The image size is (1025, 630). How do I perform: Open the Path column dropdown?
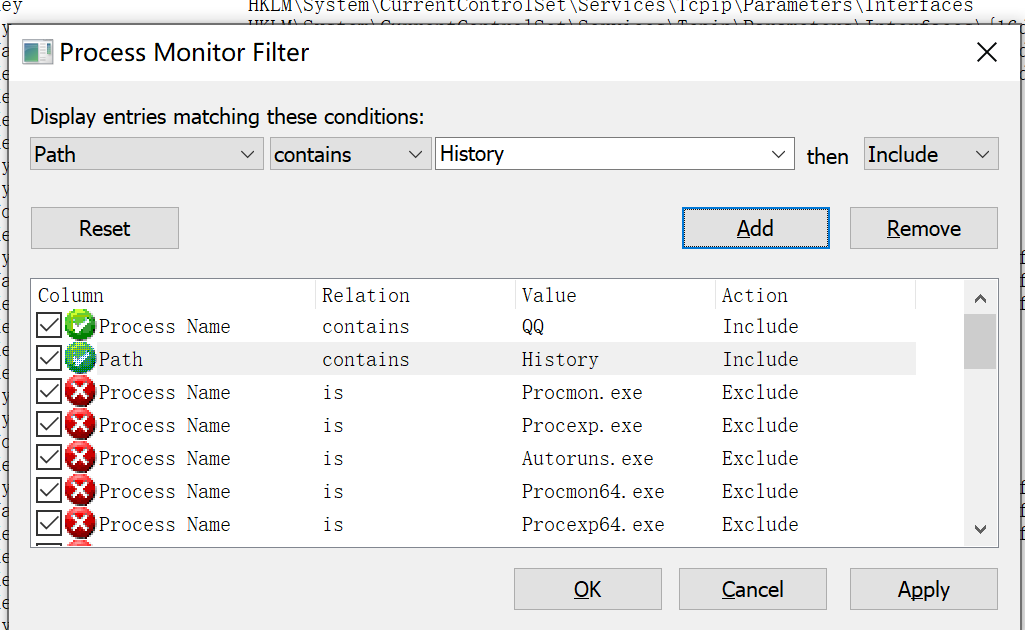tap(146, 154)
